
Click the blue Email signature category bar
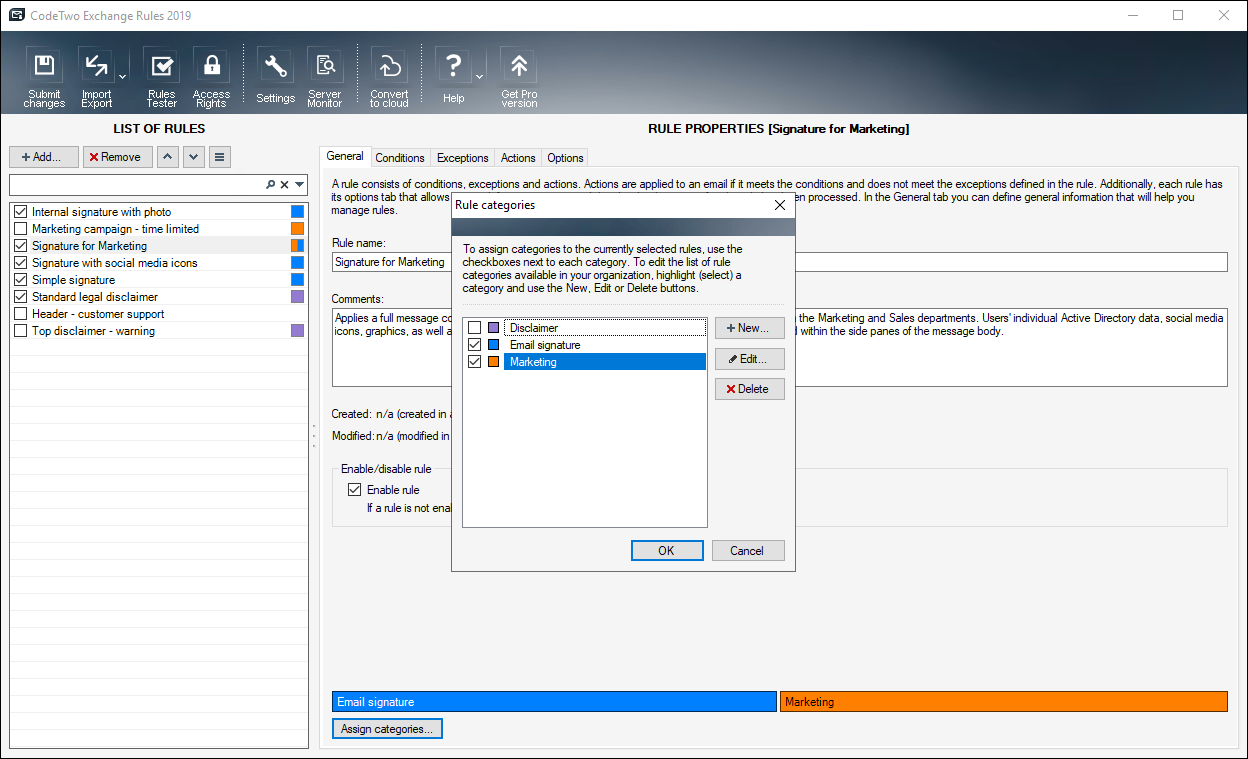coord(554,702)
